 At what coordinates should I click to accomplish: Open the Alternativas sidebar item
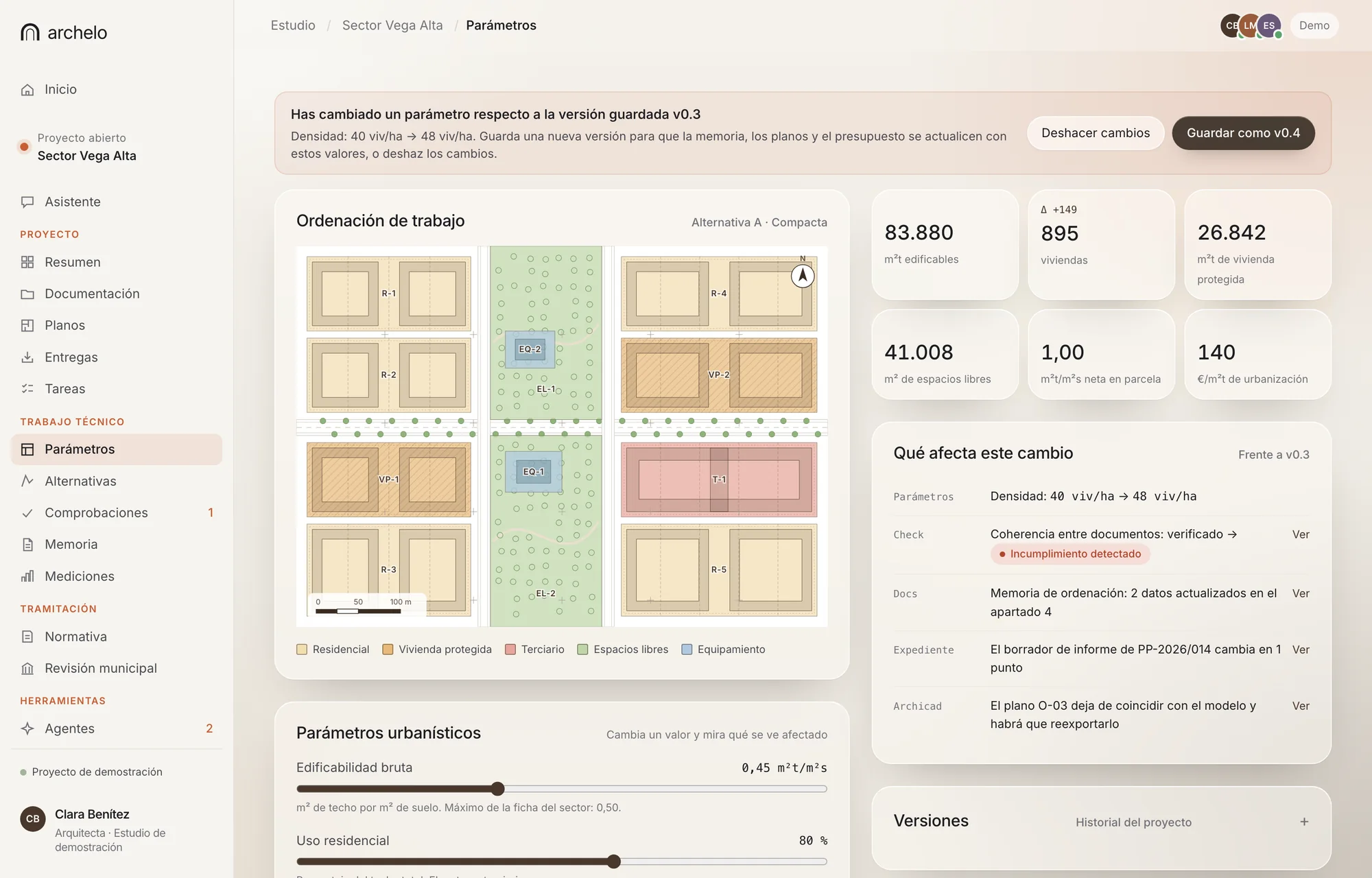pos(117,481)
